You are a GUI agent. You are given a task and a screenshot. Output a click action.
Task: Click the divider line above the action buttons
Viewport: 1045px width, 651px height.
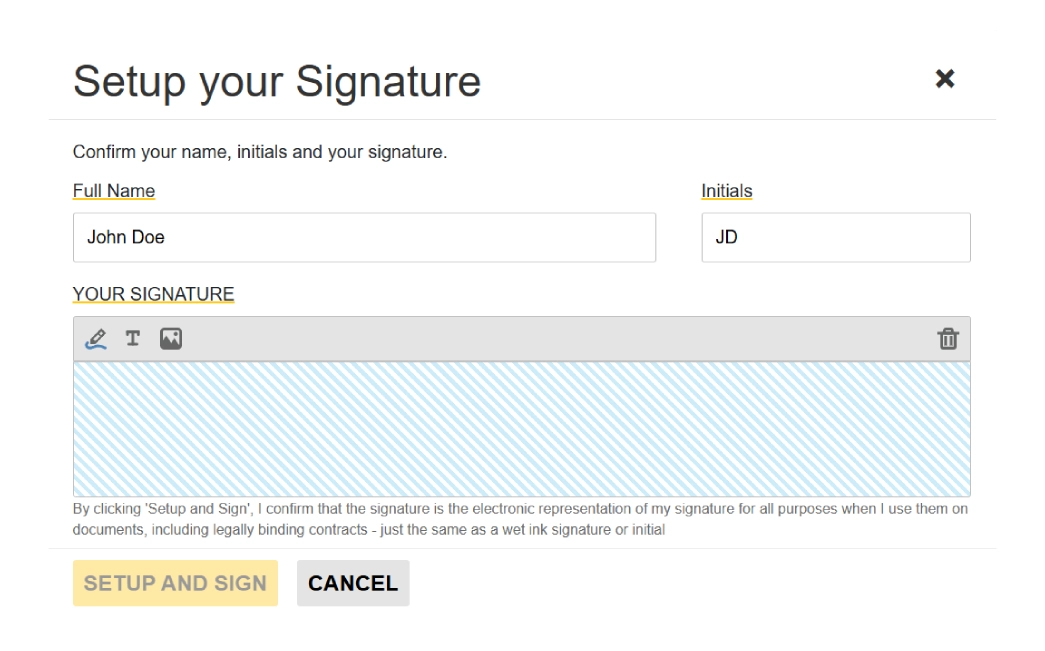(522, 548)
